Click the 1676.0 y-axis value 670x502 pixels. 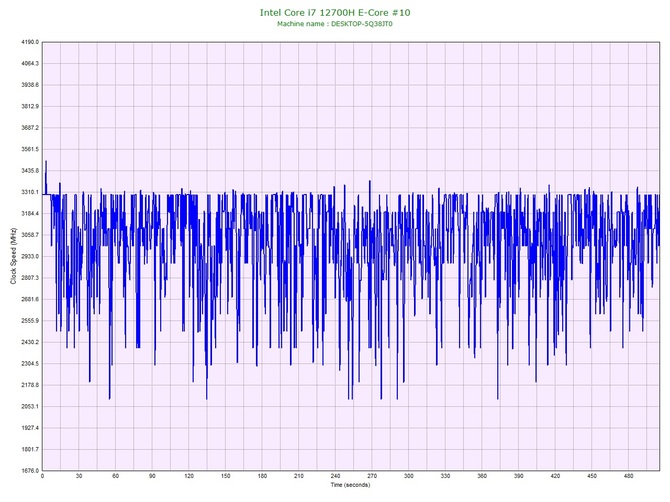tap(30, 471)
